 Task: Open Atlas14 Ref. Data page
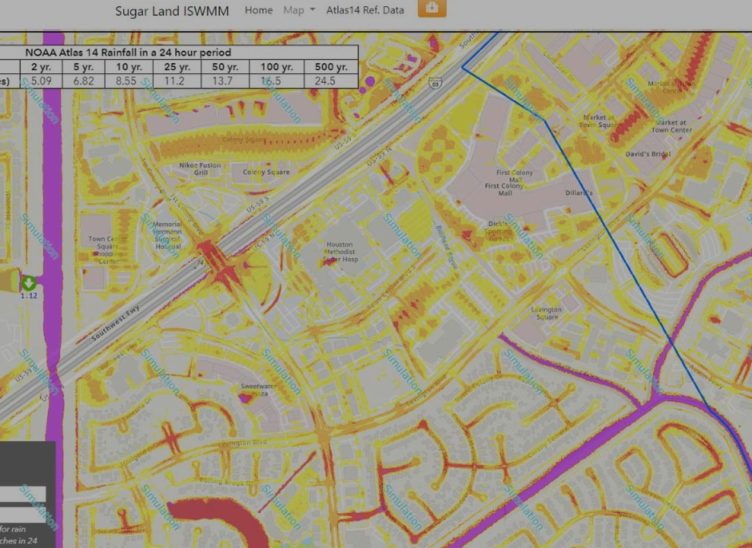click(364, 10)
